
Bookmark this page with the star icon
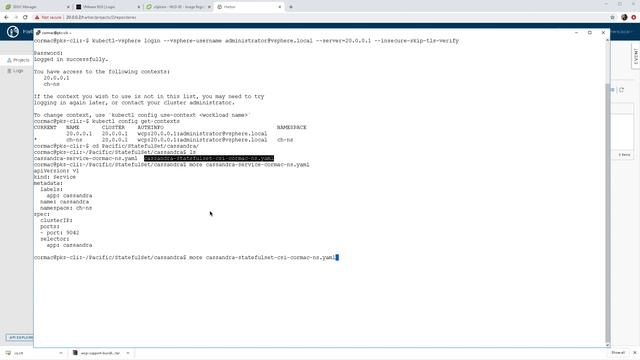point(612,18)
